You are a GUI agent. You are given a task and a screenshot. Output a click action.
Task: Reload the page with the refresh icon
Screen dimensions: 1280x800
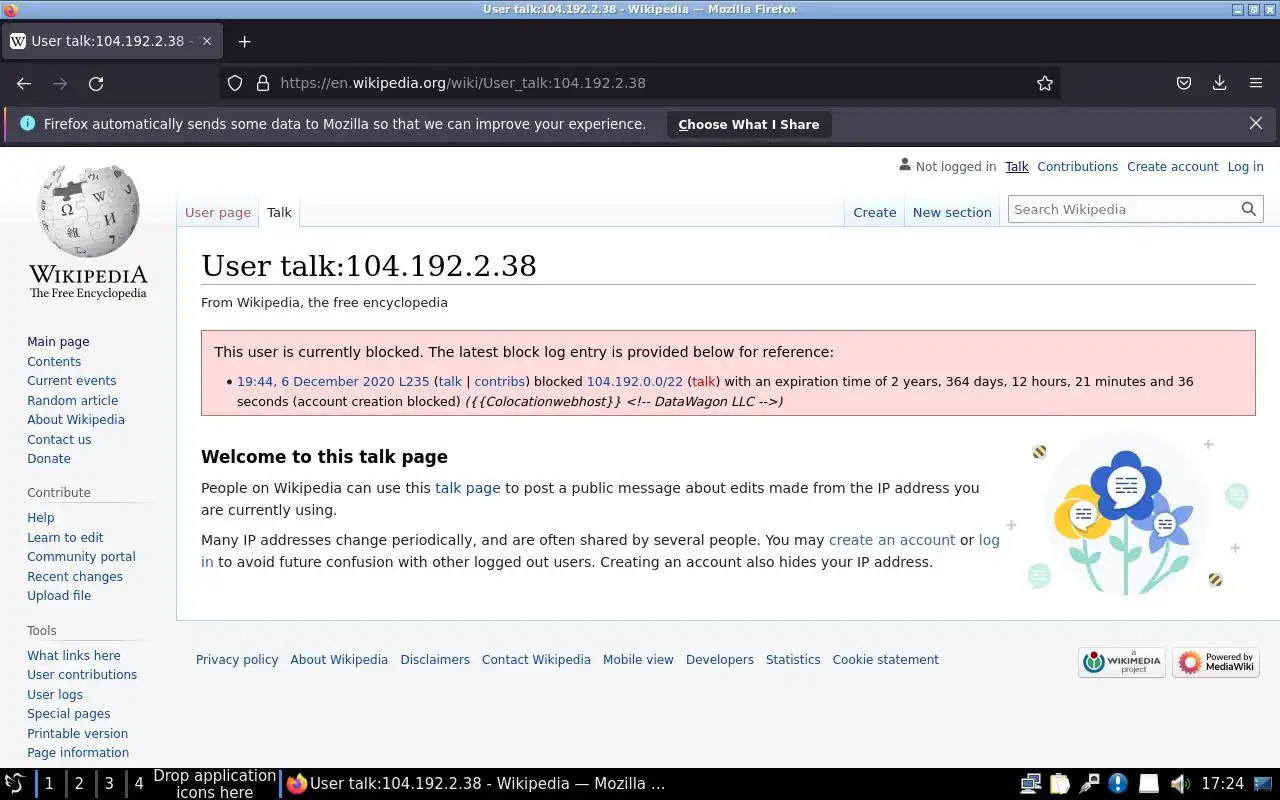[96, 84]
